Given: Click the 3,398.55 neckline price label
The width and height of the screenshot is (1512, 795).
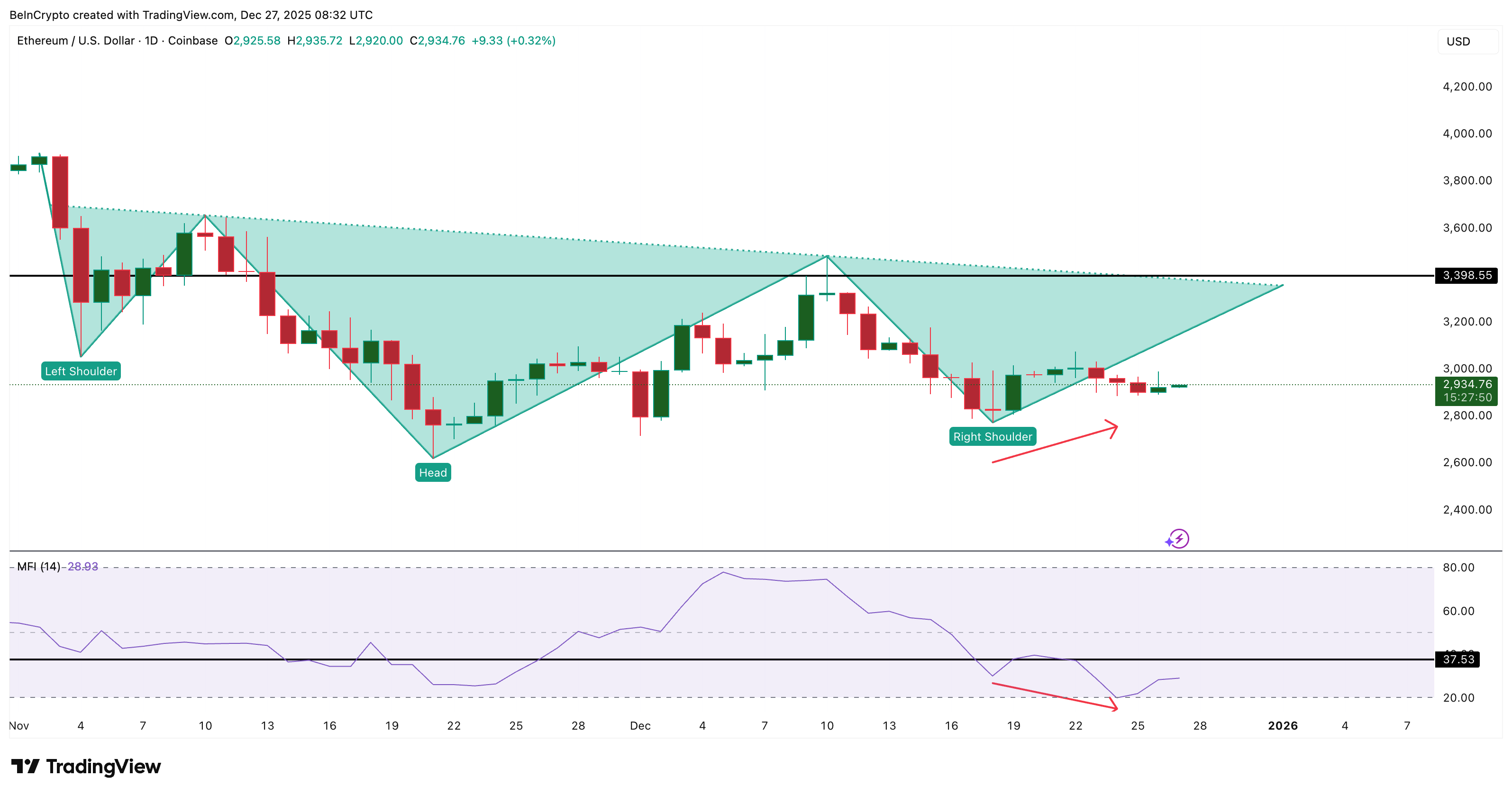Looking at the screenshot, I should click(x=1466, y=276).
